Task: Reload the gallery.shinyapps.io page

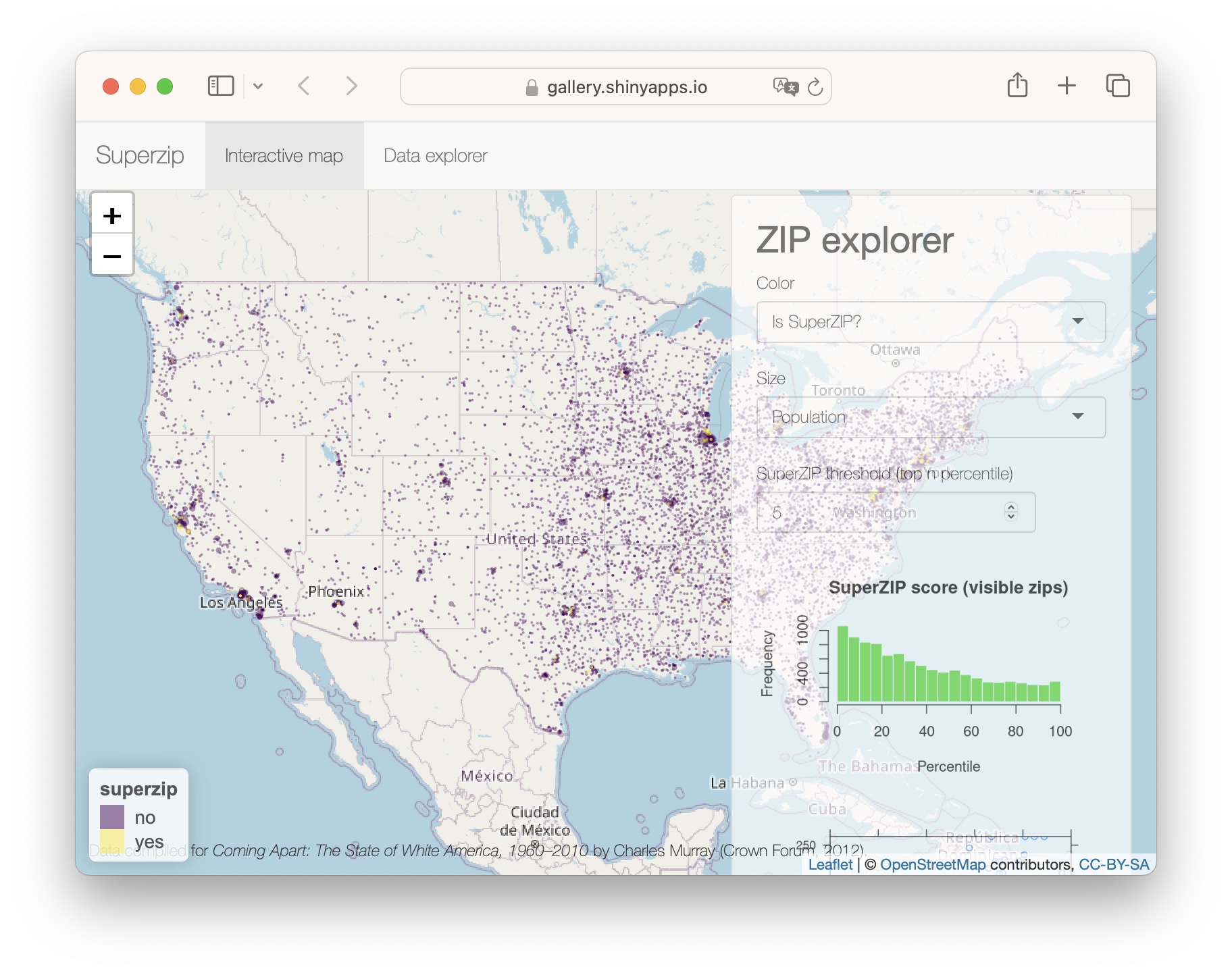Action: coord(815,87)
